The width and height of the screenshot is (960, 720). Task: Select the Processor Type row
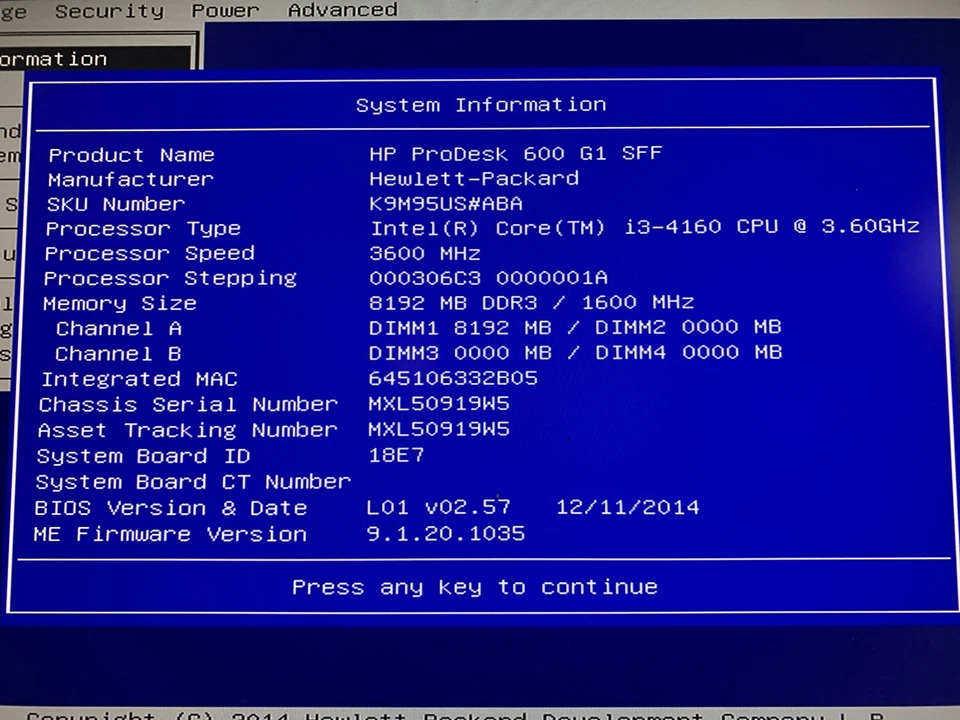(143, 228)
